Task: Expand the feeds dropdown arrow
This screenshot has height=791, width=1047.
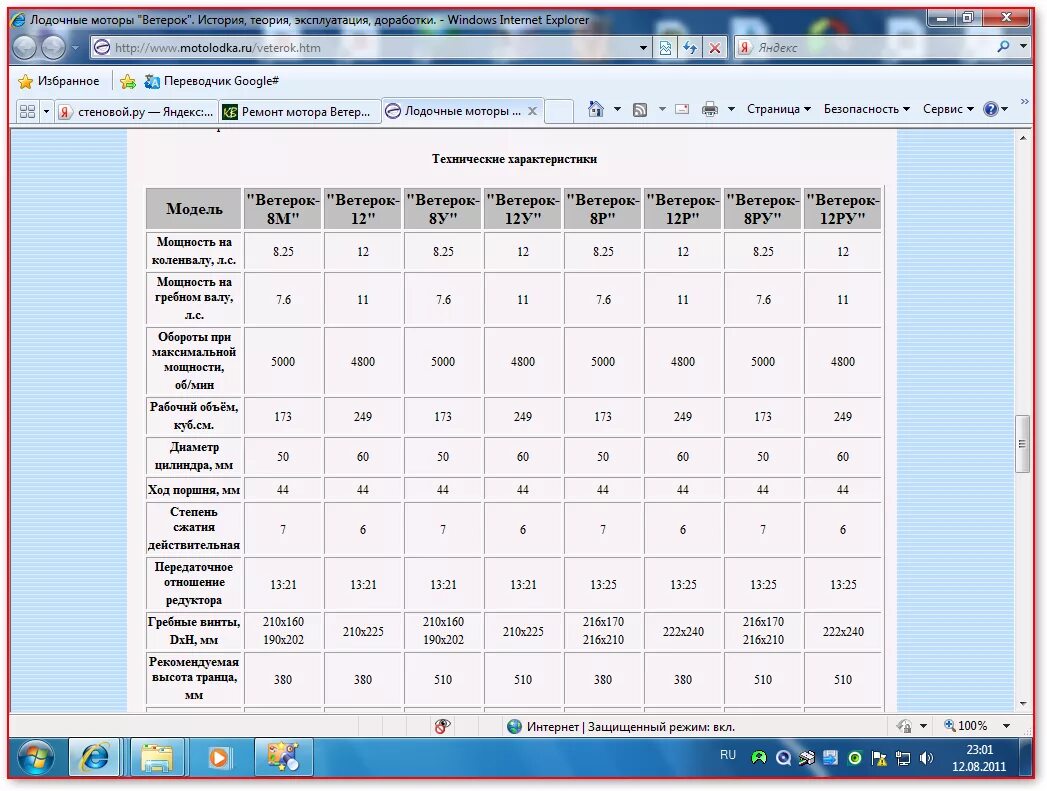Action: pyautogui.click(x=662, y=109)
